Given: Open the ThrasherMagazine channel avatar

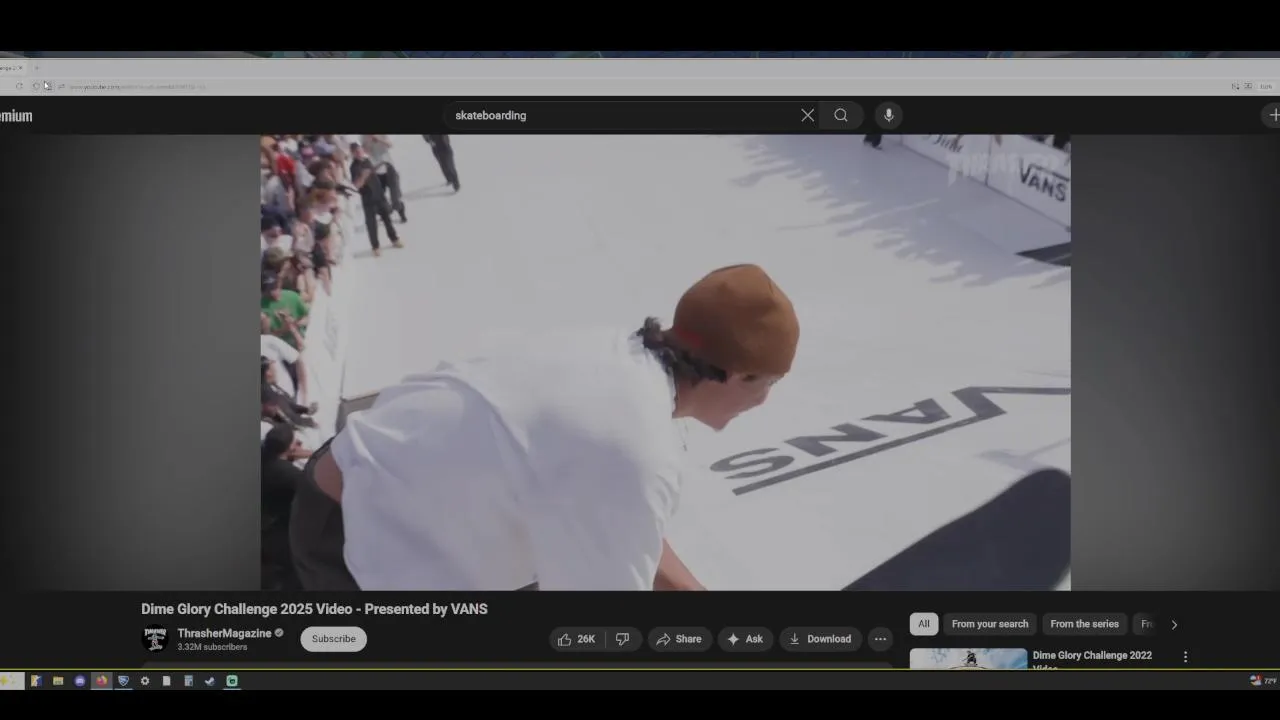Looking at the screenshot, I should coord(155,638).
